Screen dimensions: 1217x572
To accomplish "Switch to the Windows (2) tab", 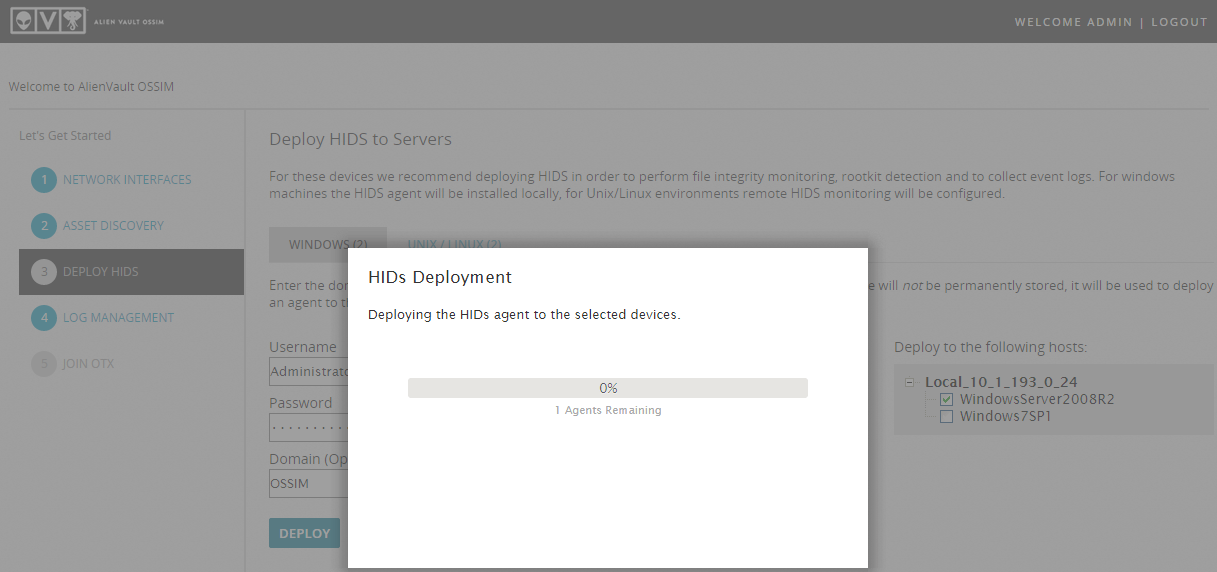I will (328, 244).
